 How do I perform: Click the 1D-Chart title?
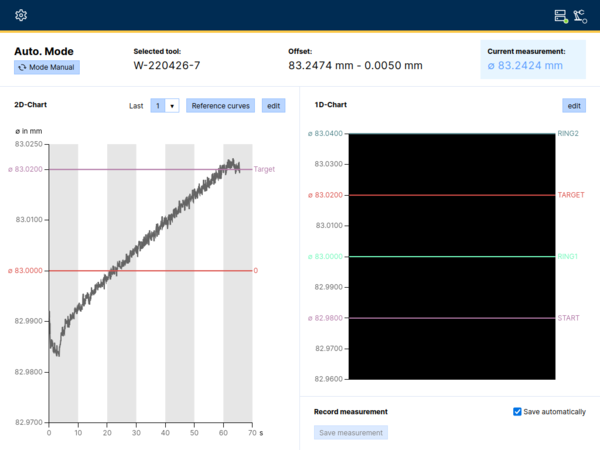tap(331, 105)
